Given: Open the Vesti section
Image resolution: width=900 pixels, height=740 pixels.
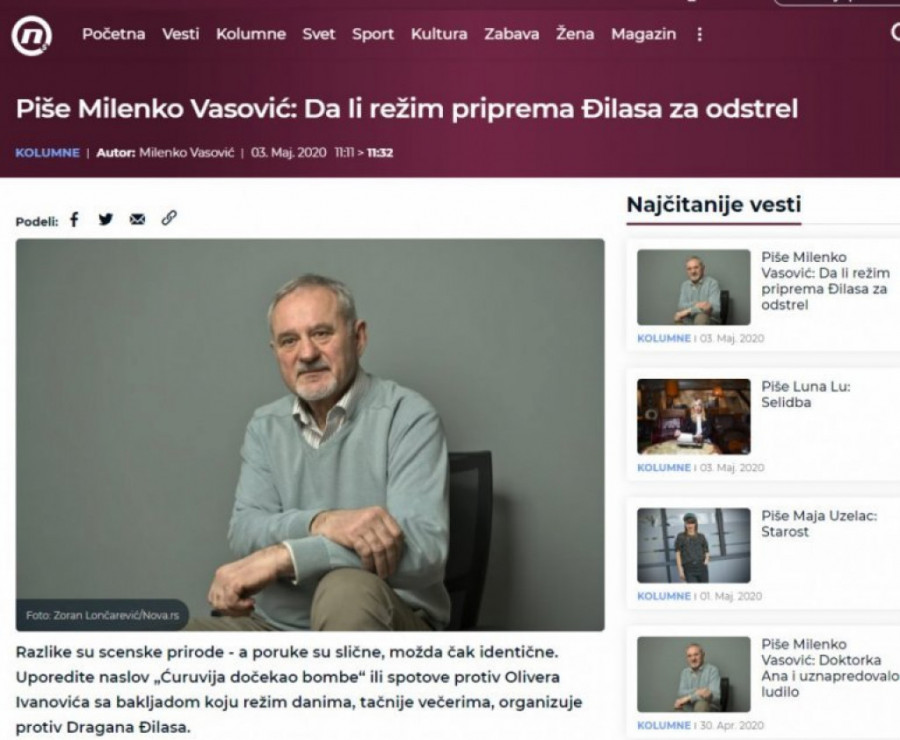Looking at the screenshot, I should 180,34.
